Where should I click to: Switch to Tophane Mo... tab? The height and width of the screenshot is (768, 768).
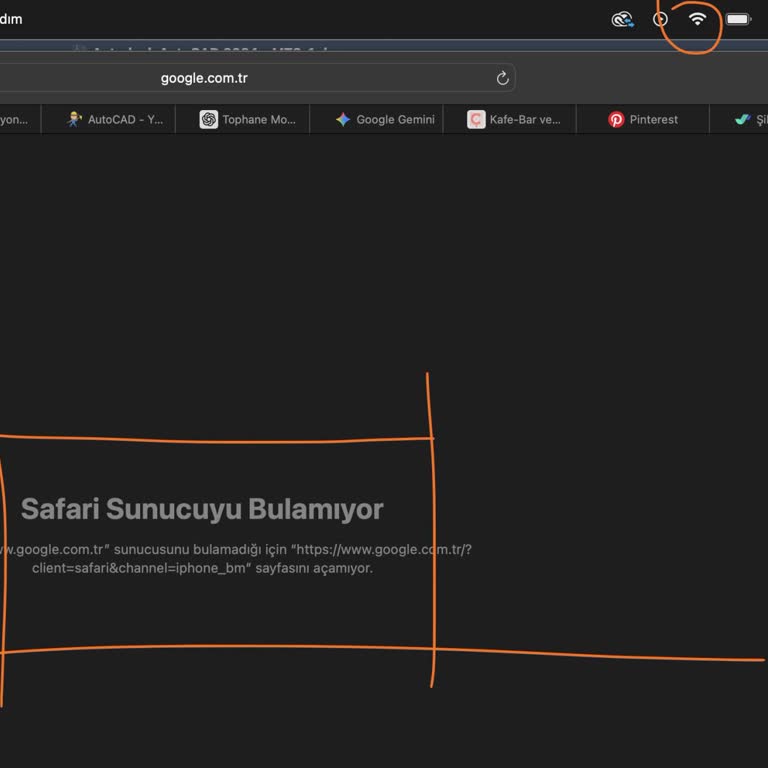242,119
